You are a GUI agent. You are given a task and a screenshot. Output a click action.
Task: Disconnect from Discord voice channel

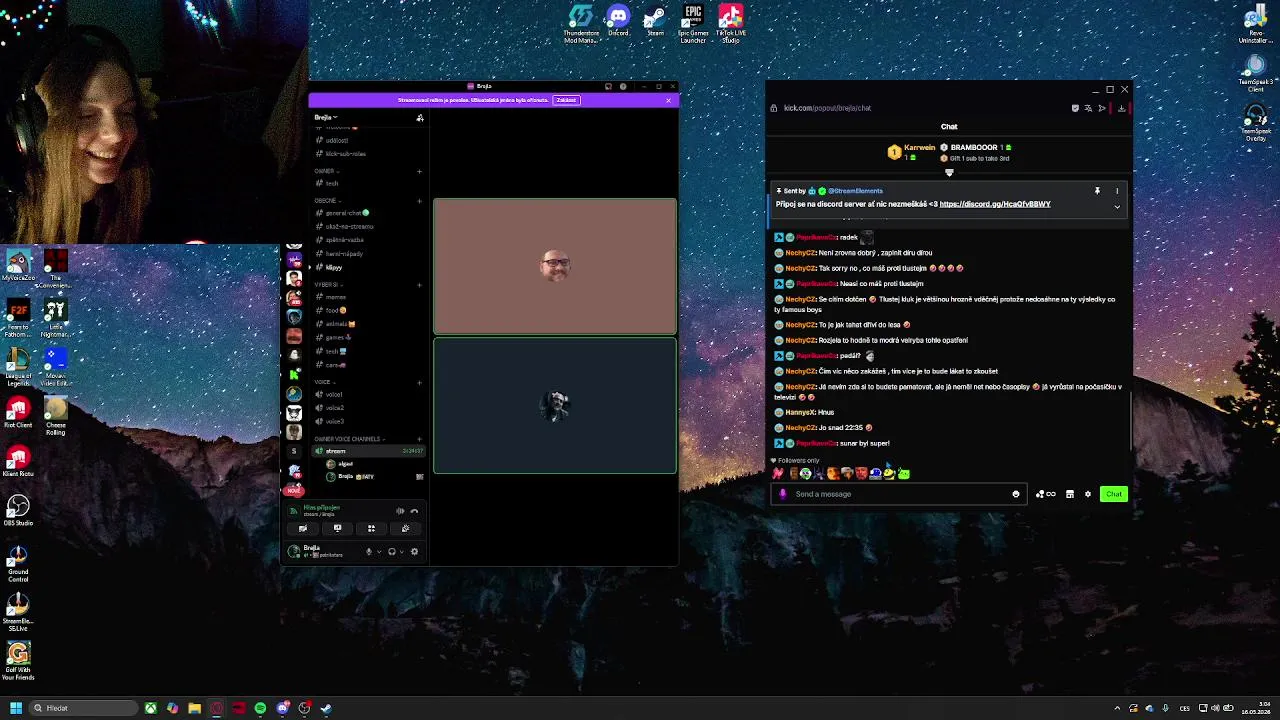[x=414, y=511]
